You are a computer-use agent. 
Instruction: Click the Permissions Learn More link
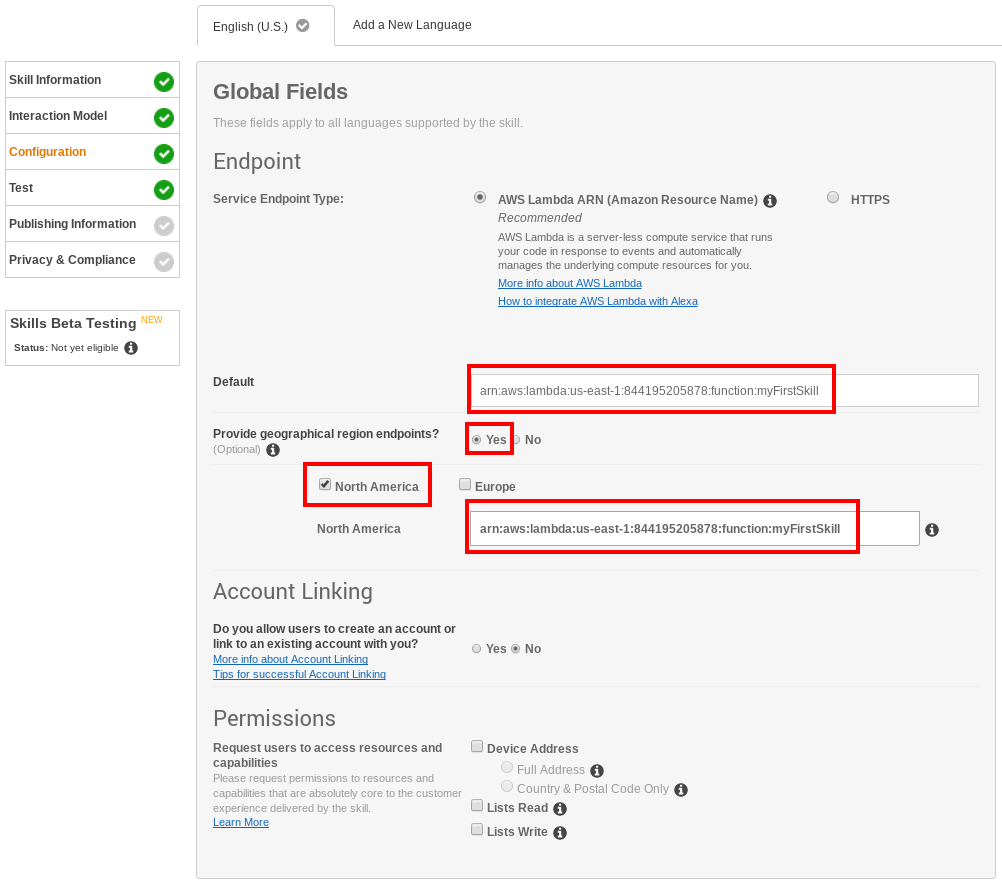tap(241, 822)
